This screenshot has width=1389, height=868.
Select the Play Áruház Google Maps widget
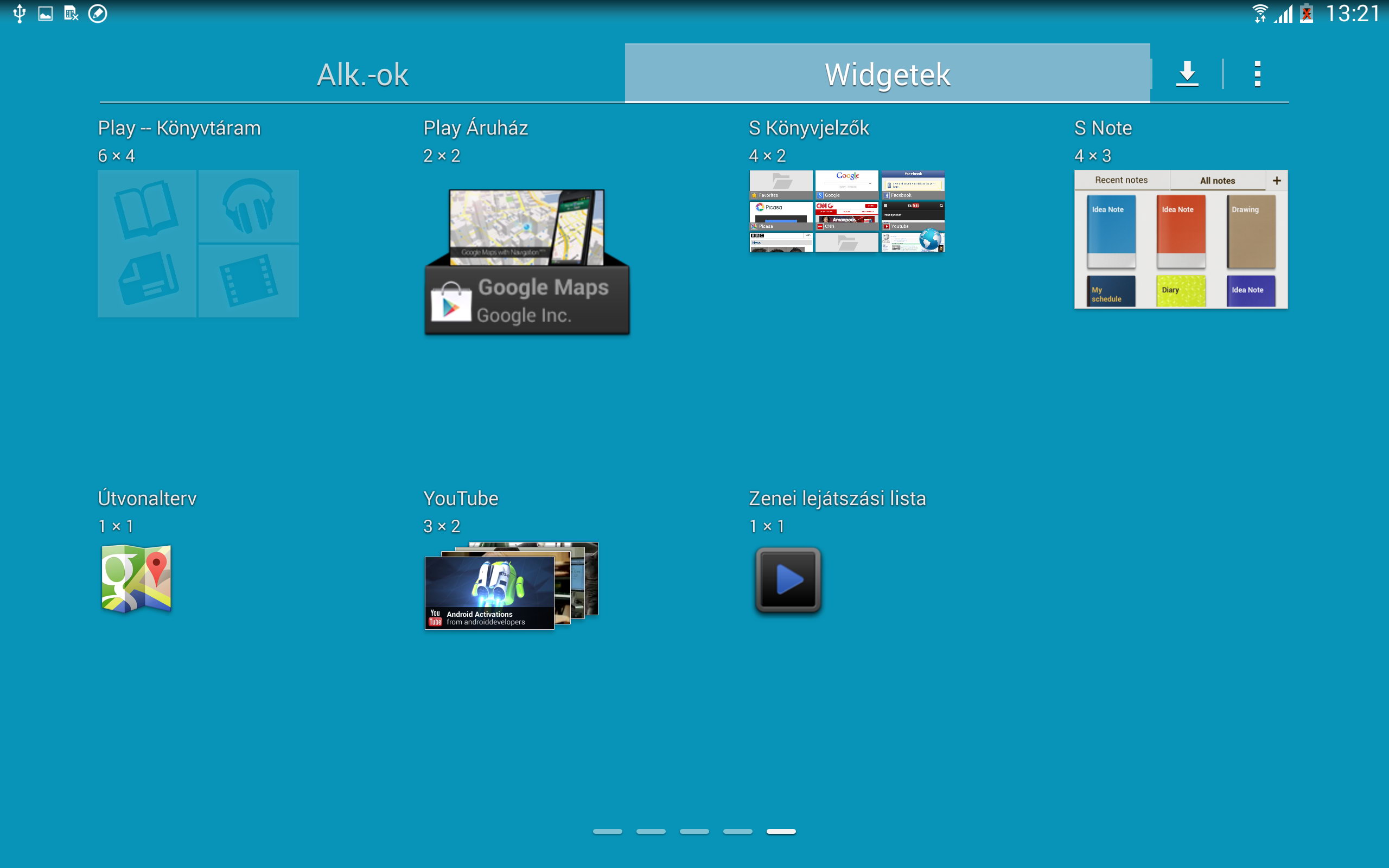point(527,262)
